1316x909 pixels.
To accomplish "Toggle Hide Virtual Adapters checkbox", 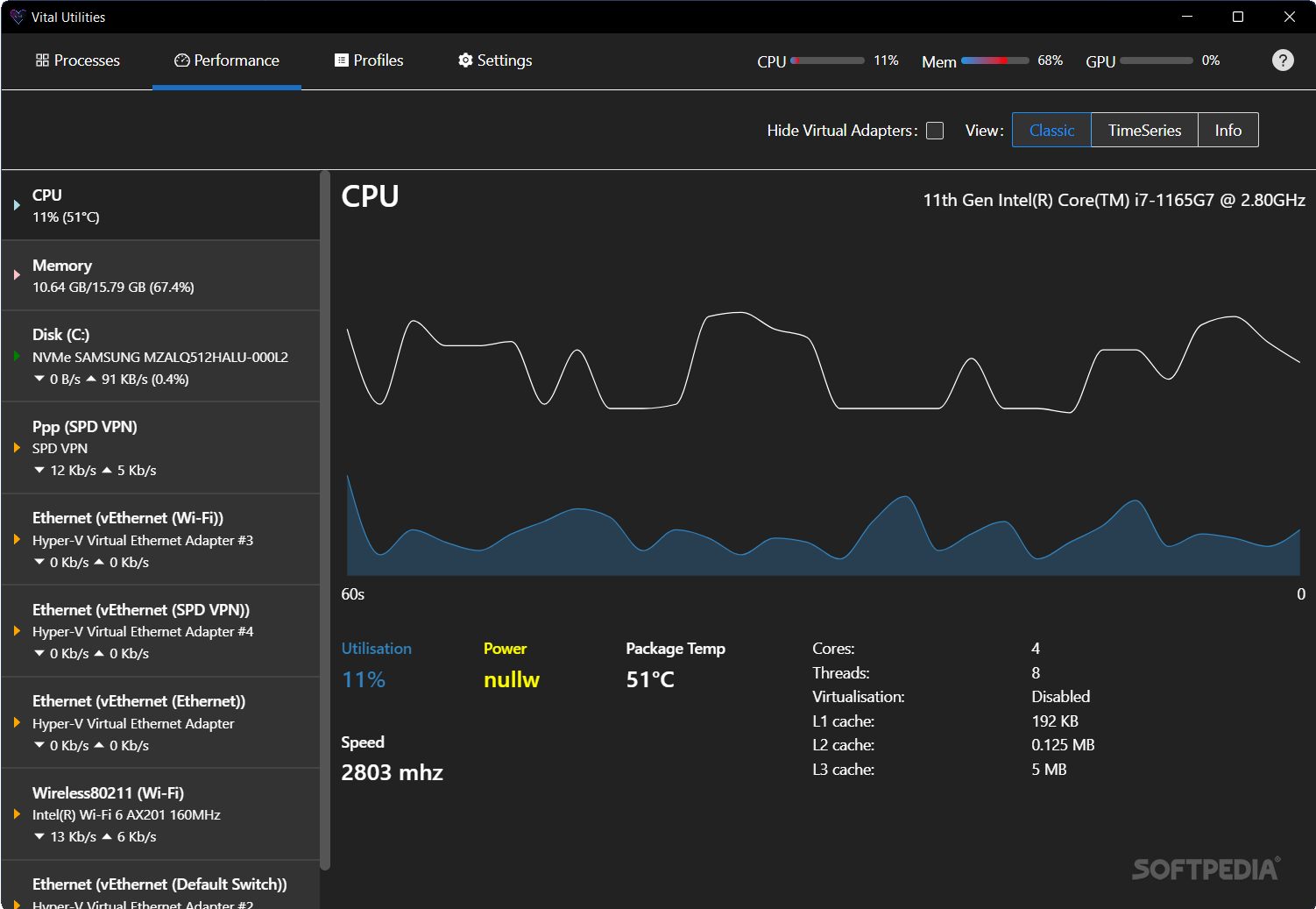I will click(x=935, y=131).
